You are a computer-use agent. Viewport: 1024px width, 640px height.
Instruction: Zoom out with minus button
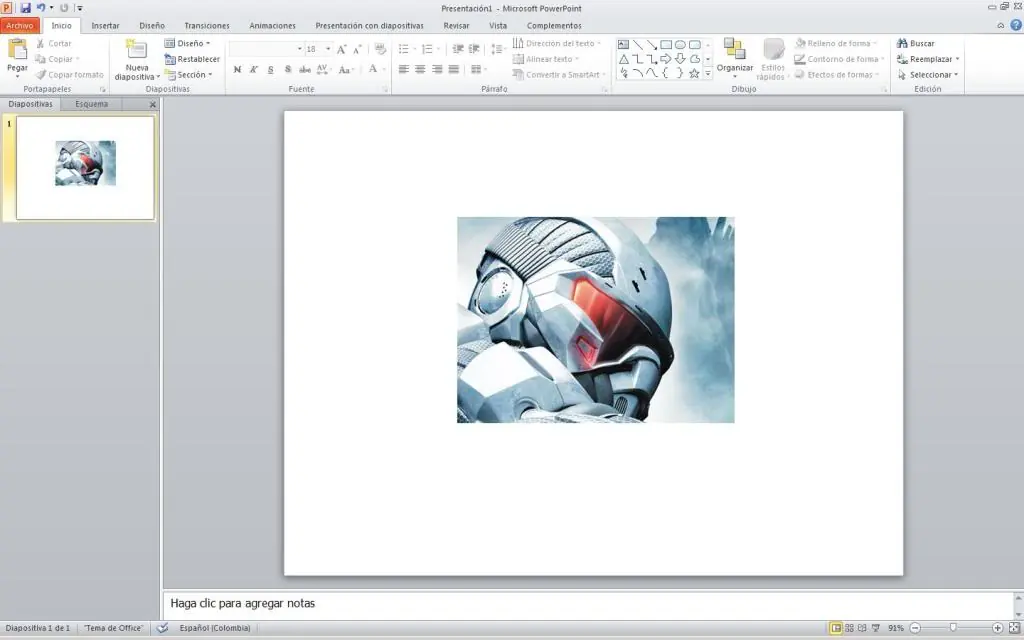pos(915,628)
